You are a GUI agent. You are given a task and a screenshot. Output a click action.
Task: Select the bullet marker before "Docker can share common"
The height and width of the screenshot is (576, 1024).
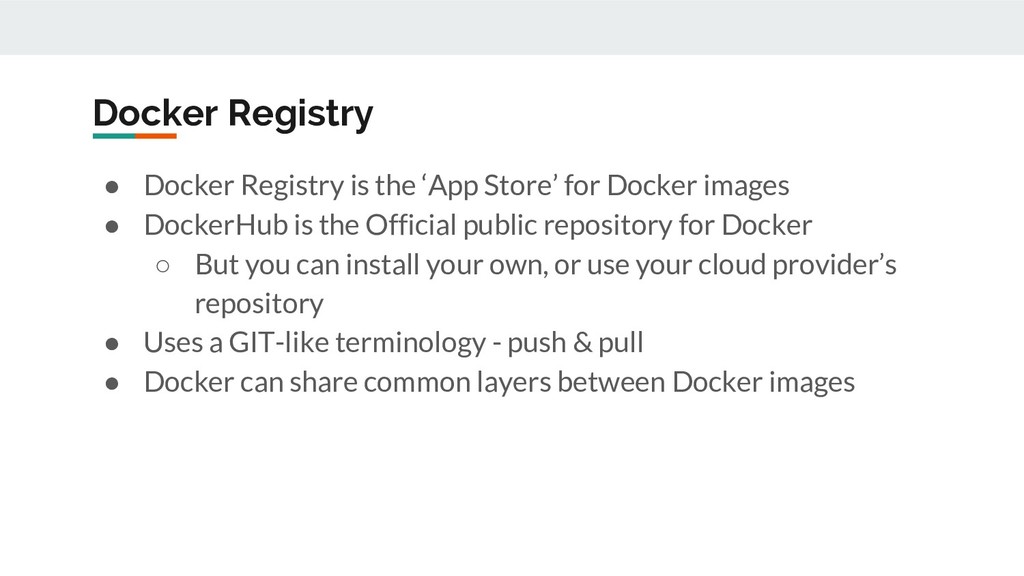112,383
